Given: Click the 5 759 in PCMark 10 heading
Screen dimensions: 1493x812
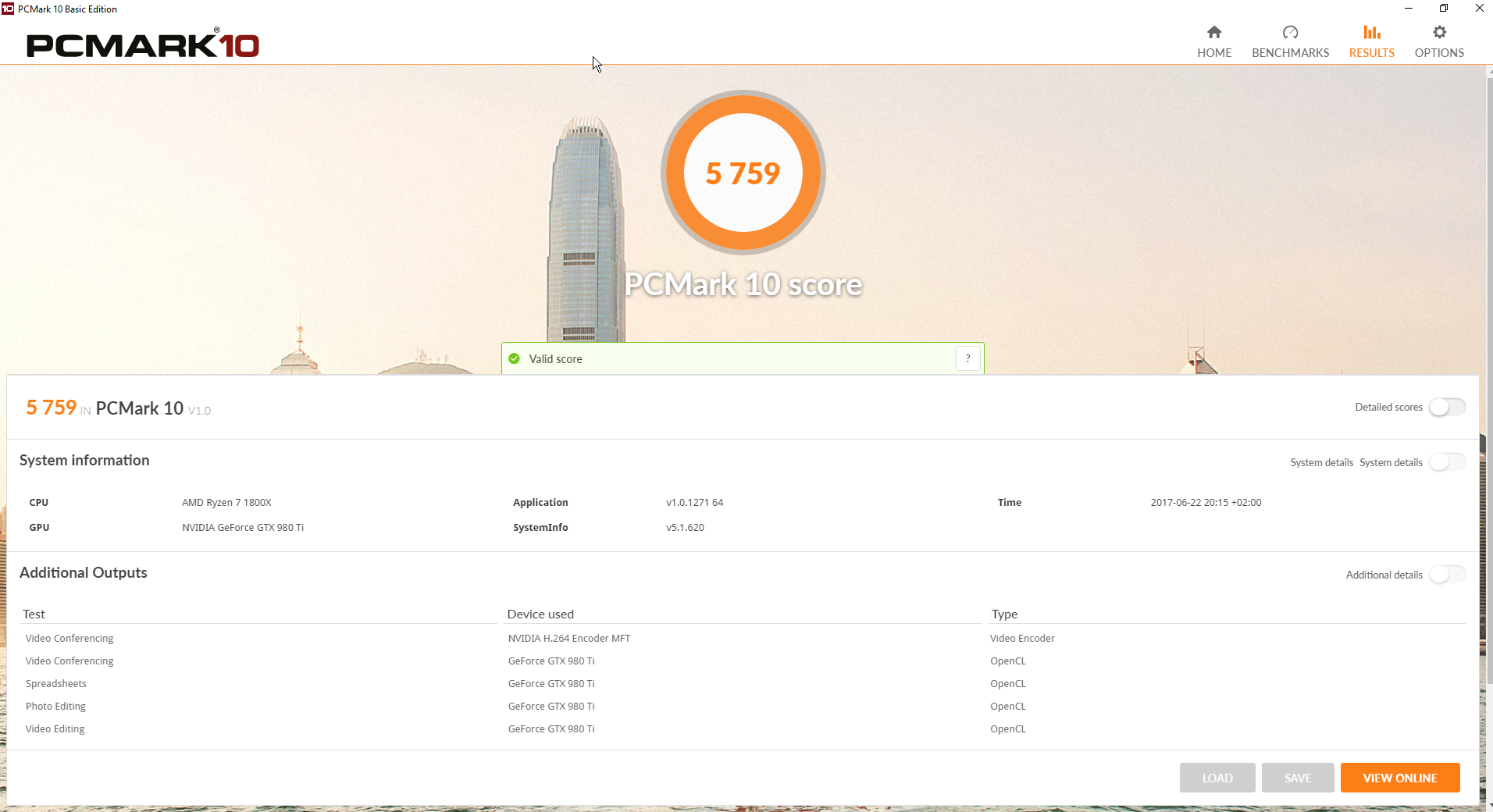Looking at the screenshot, I should click(118, 408).
